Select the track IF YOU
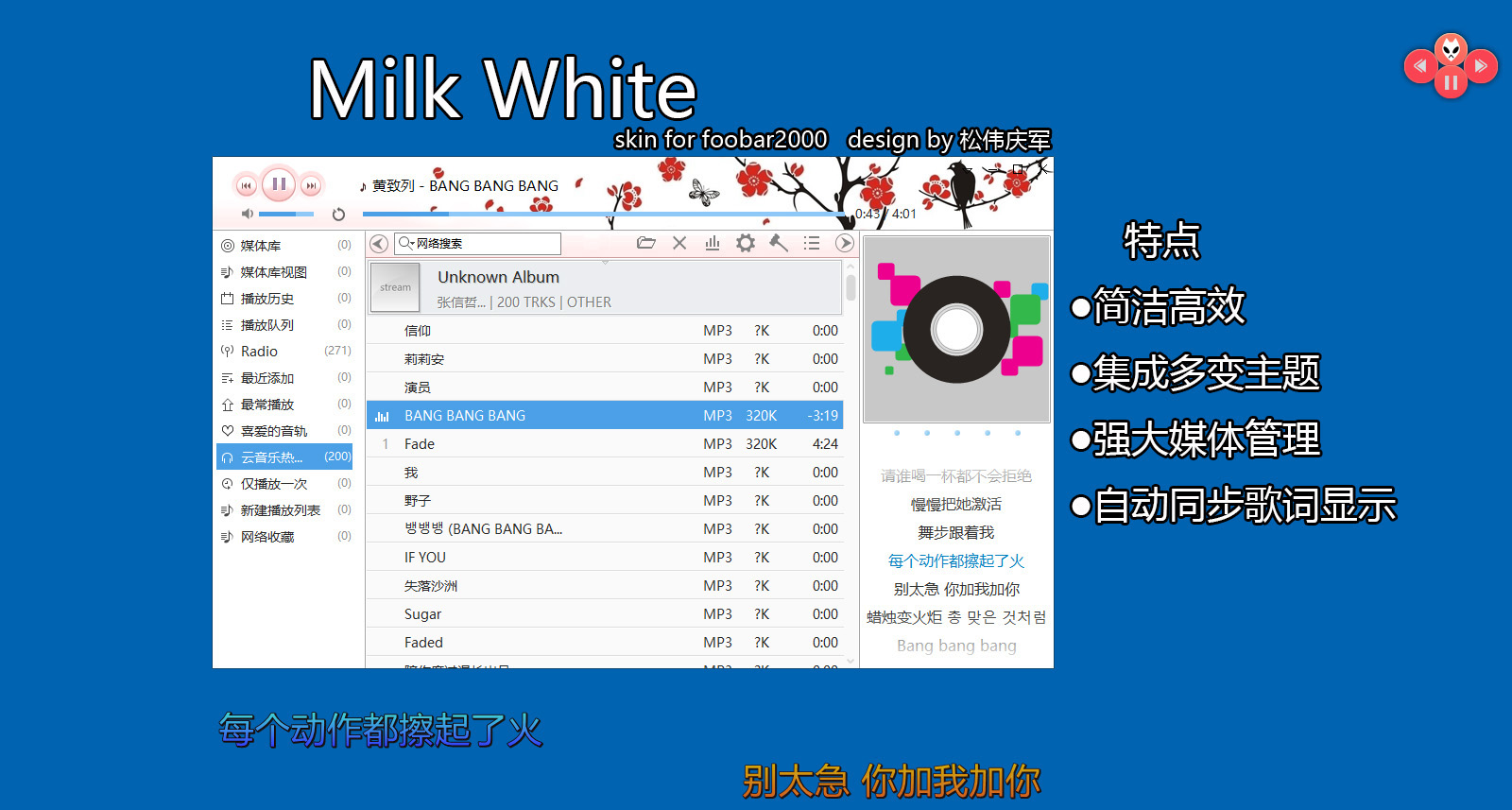The width and height of the screenshot is (1512, 810). pos(605,558)
